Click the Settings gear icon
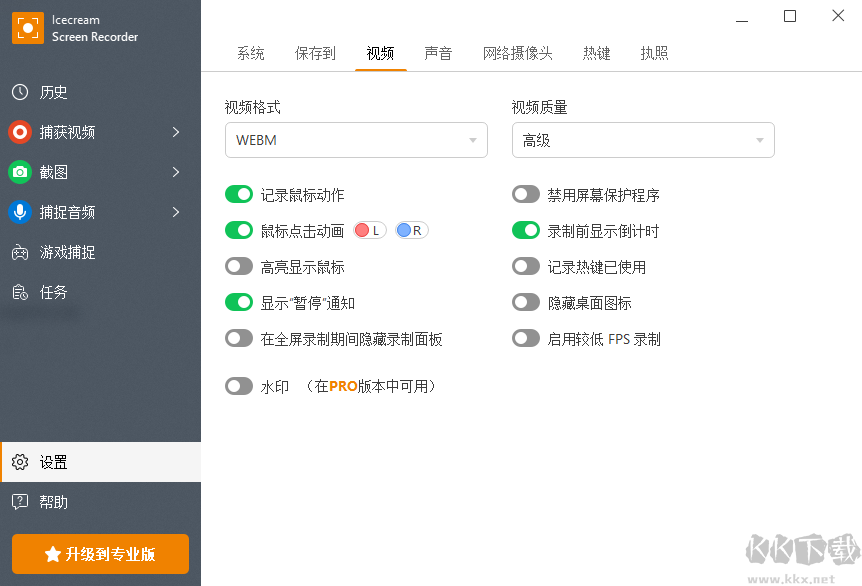The height and width of the screenshot is (586, 862). [20, 462]
